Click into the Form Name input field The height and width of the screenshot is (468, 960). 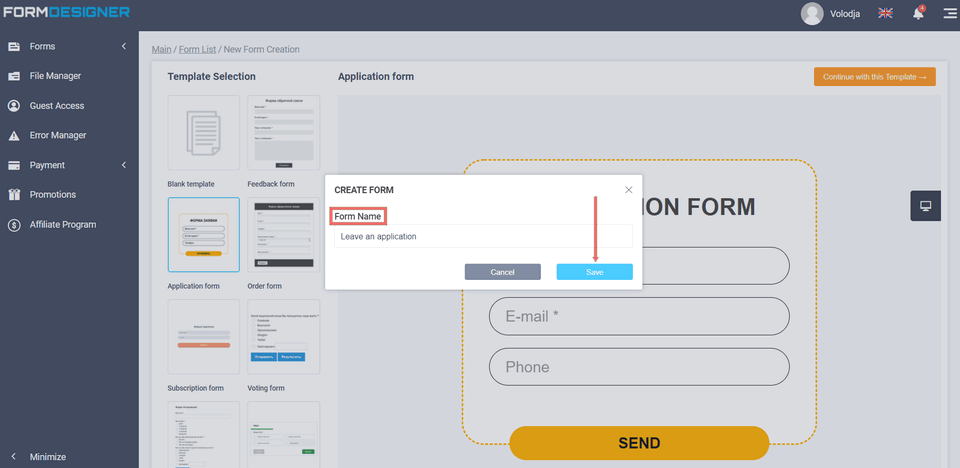click(483, 236)
